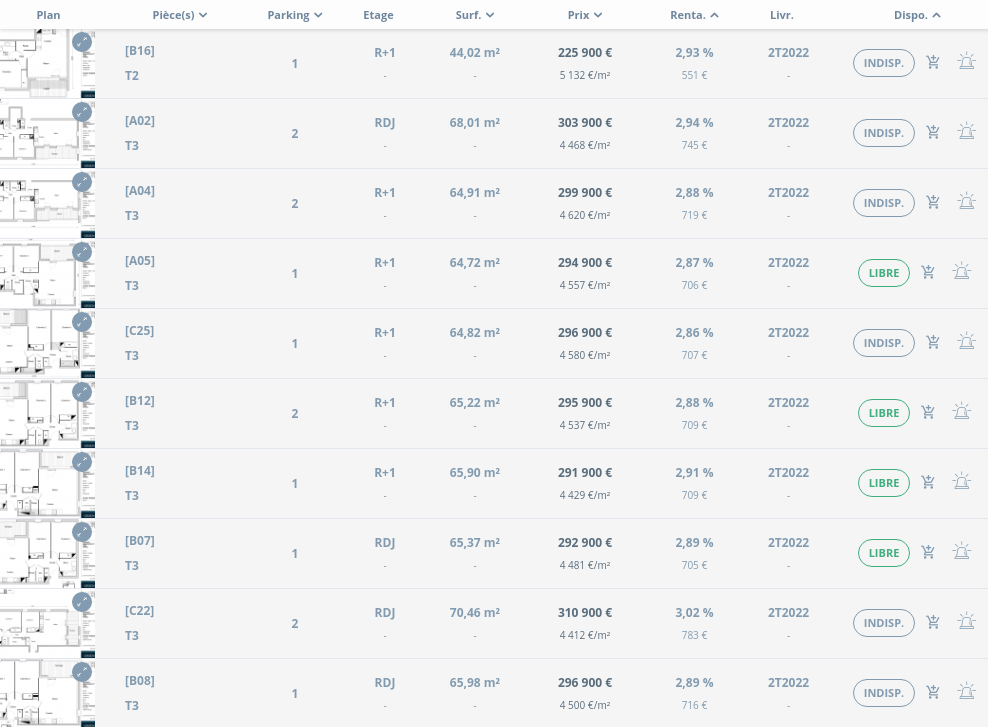Add lot B16 to the cart
This screenshot has width=988, height=727.
(933, 63)
